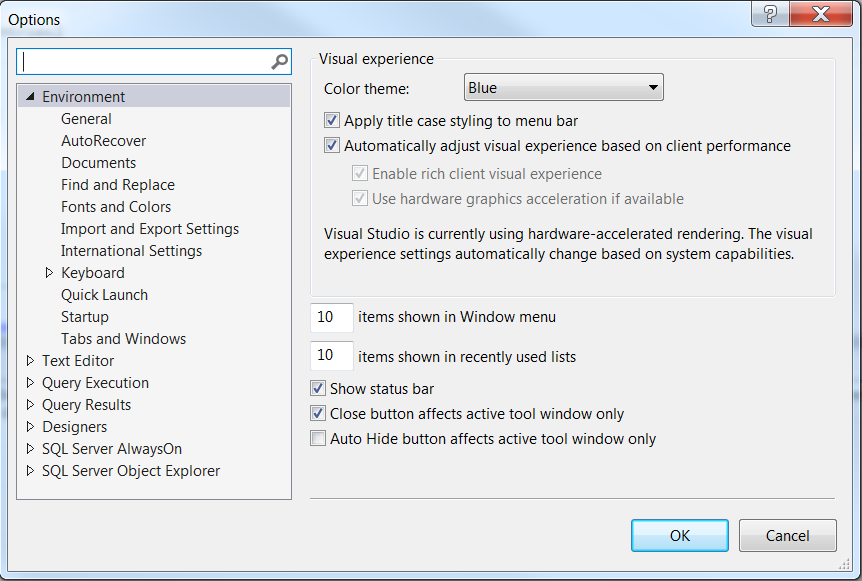Enable Auto Hide button affects active tool window
Screen dimensions: 862x581
coord(318,438)
